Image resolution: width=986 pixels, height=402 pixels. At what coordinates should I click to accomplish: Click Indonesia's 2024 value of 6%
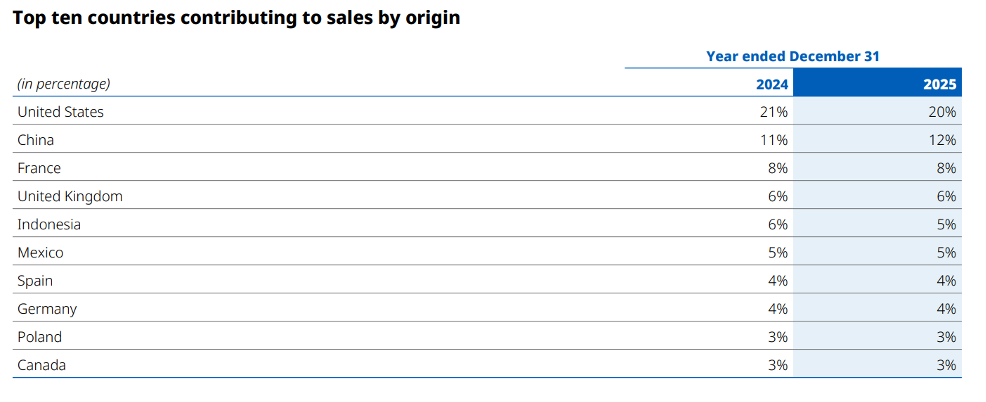point(777,225)
